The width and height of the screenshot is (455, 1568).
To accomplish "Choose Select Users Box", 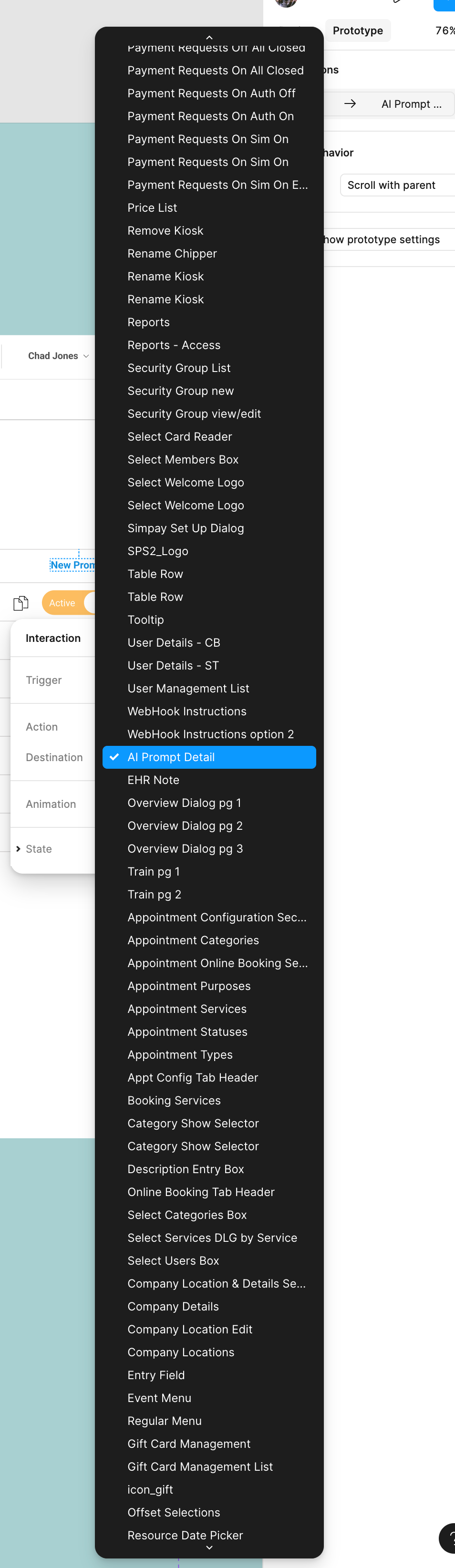I will [209, 1261].
